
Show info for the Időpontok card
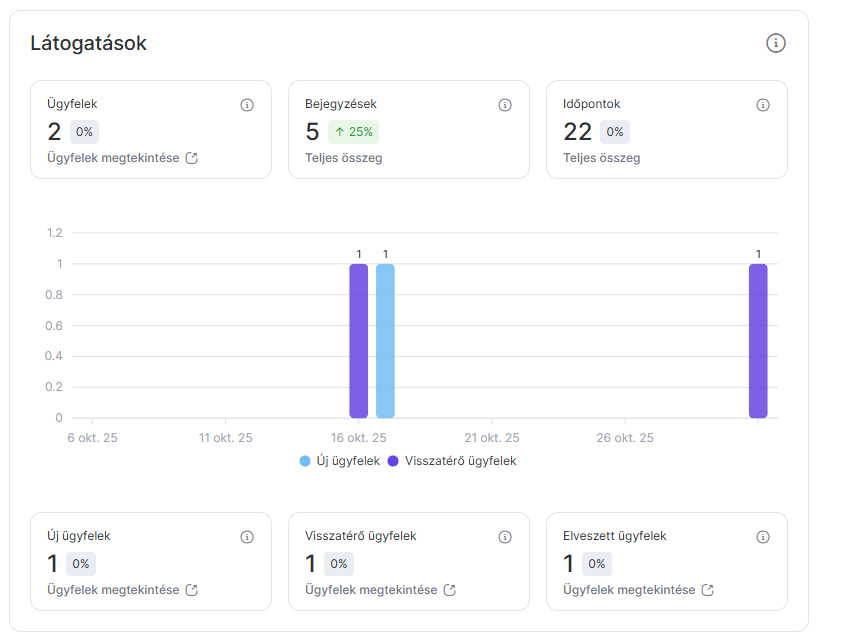[763, 105]
